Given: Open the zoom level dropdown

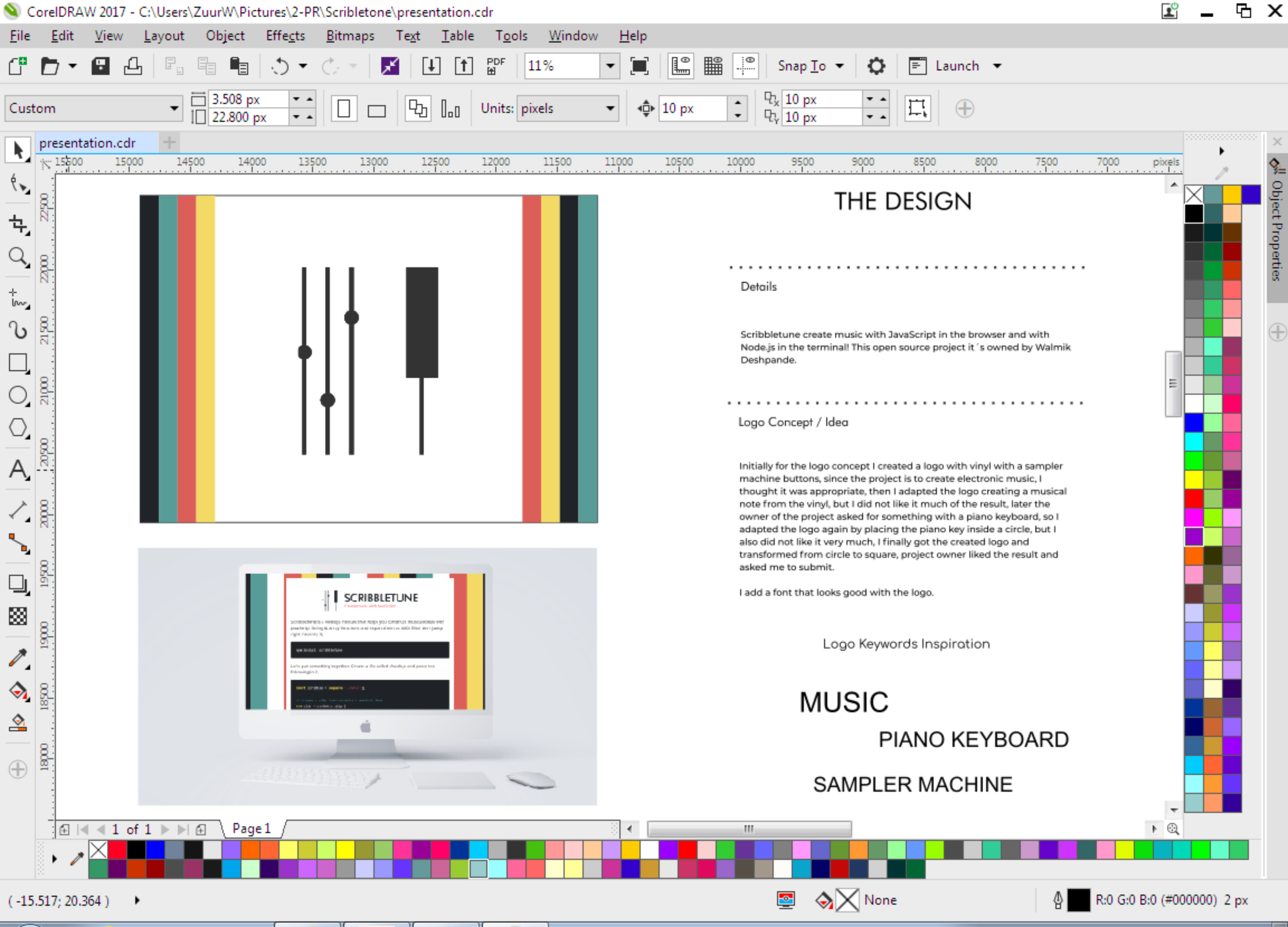Looking at the screenshot, I should (610, 66).
